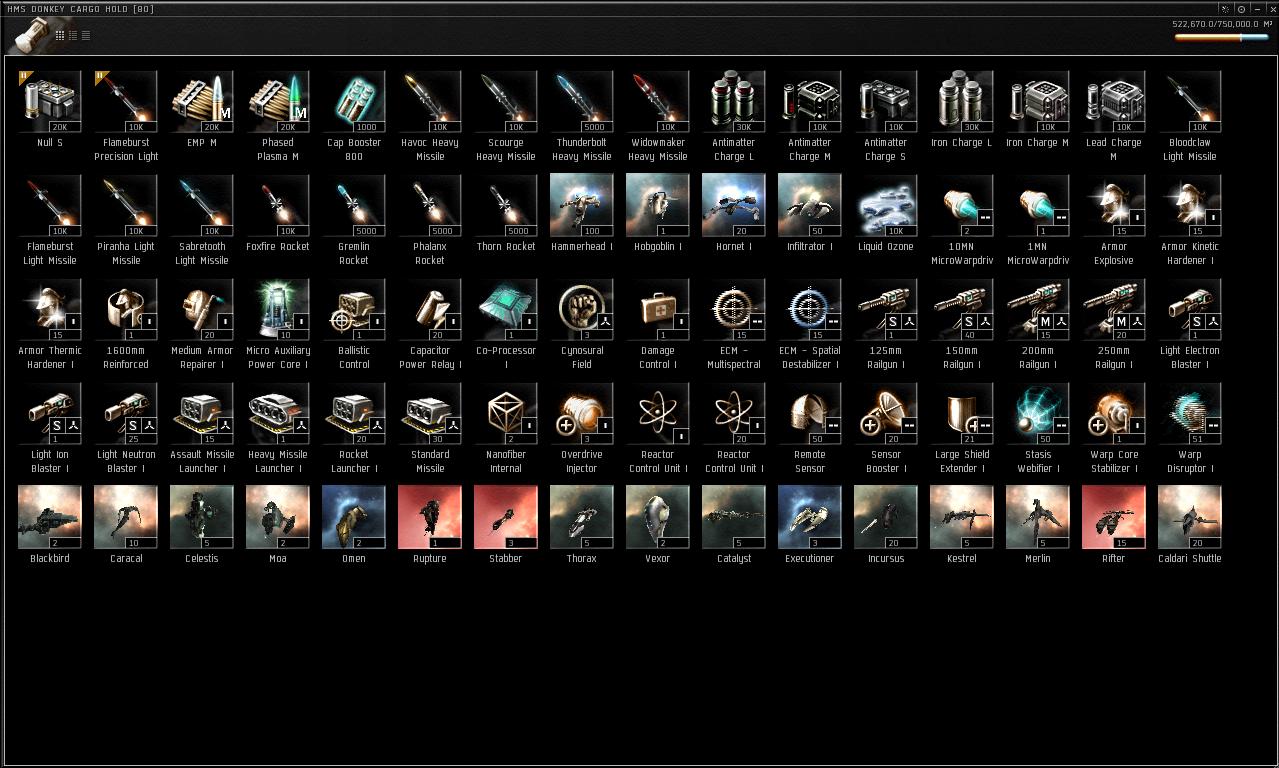Select the Havoc Heavy Missile stack
Screen dimensions: 1279x768
pos(430,101)
